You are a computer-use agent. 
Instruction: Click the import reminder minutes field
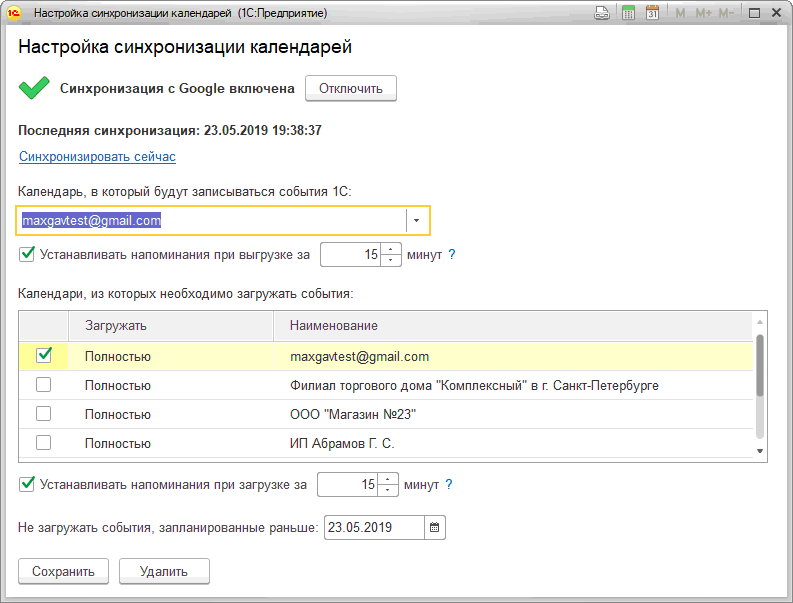point(348,485)
